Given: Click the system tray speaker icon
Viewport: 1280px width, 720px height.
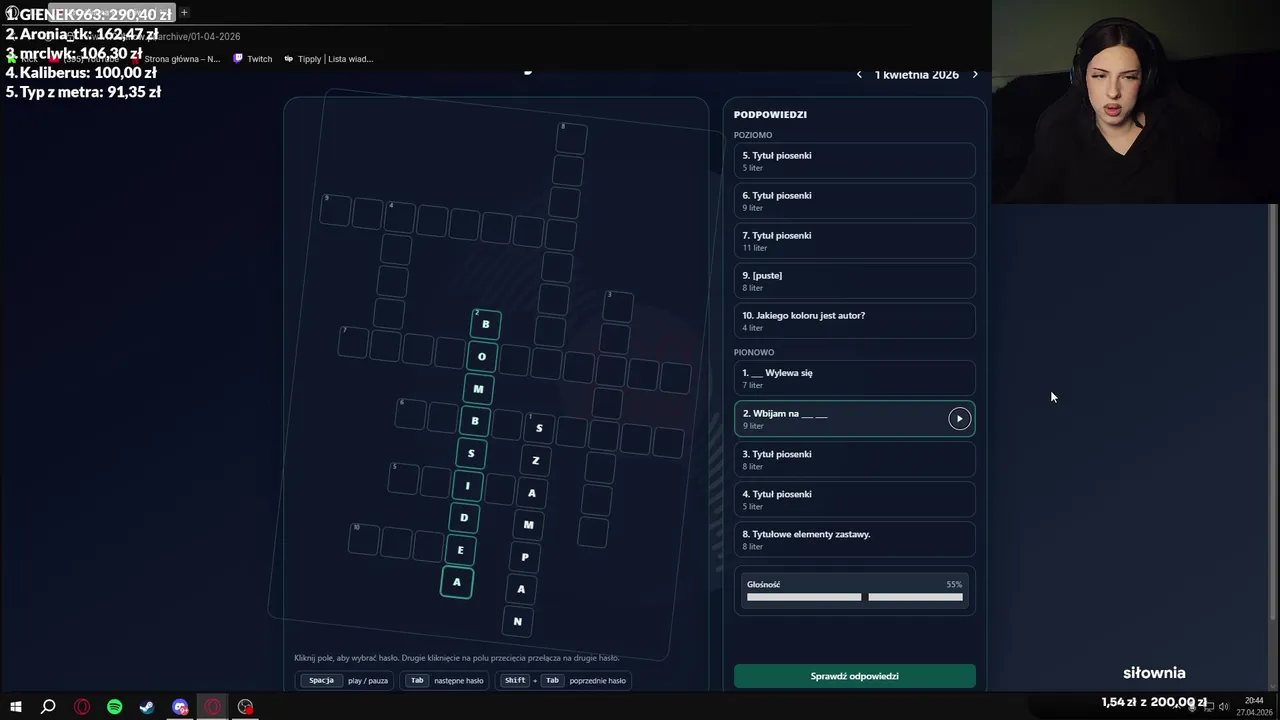Looking at the screenshot, I should [x=1223, y=707].
